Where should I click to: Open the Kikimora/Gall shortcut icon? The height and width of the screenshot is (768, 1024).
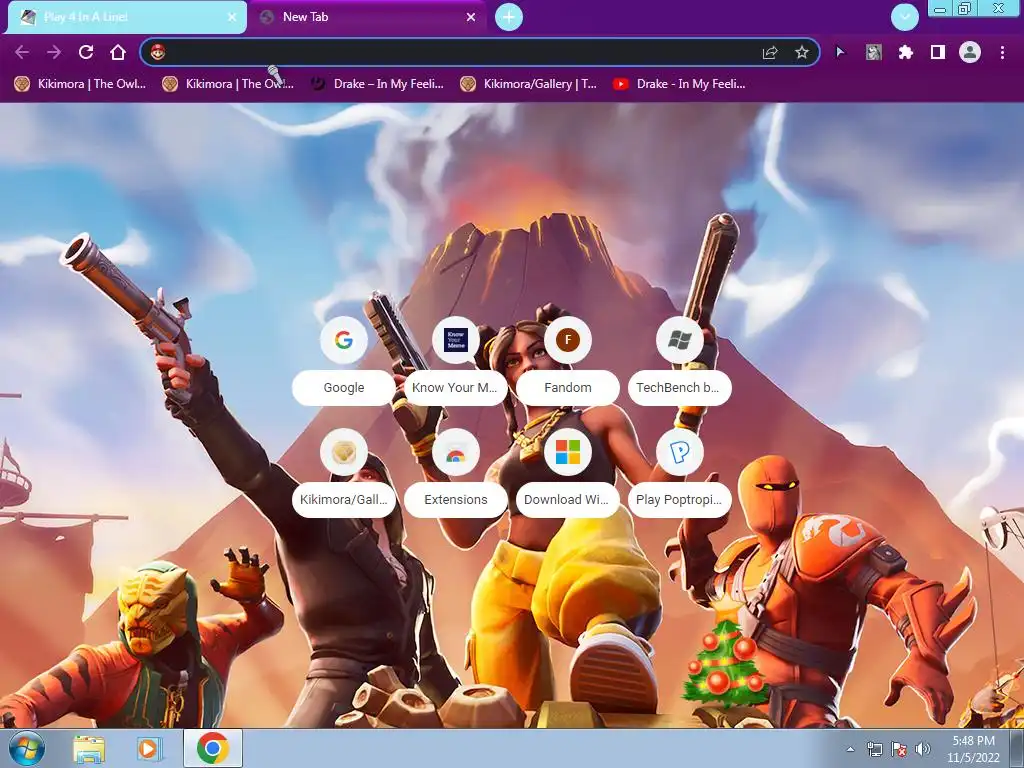(344, 452)
